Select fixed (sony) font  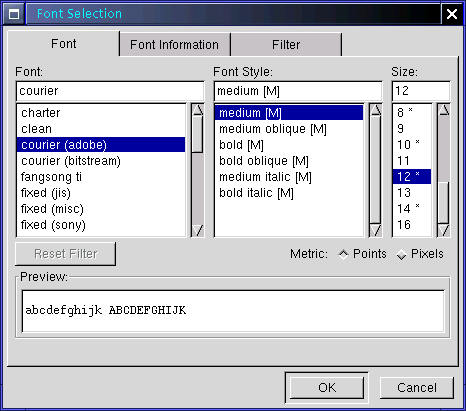pos(101,225)
